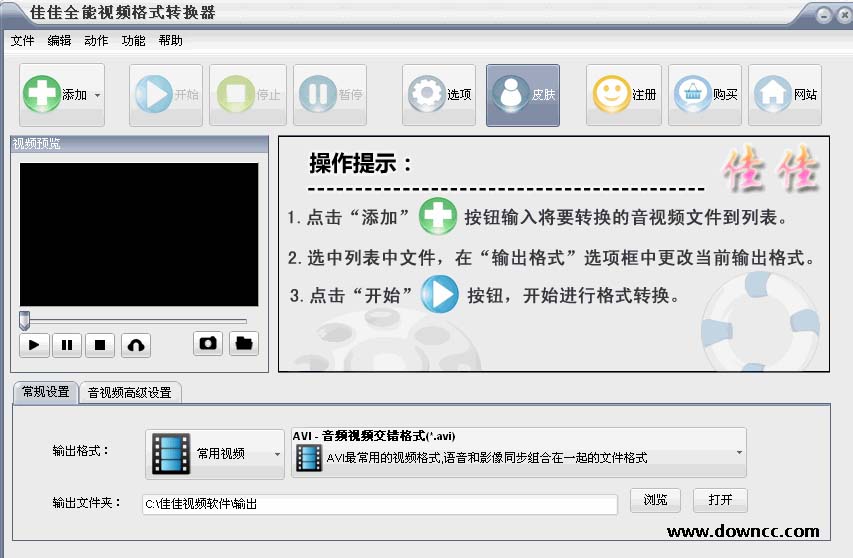
Task: Expand the Add button dropdown arrow
Action: click(x=97, y=96)
